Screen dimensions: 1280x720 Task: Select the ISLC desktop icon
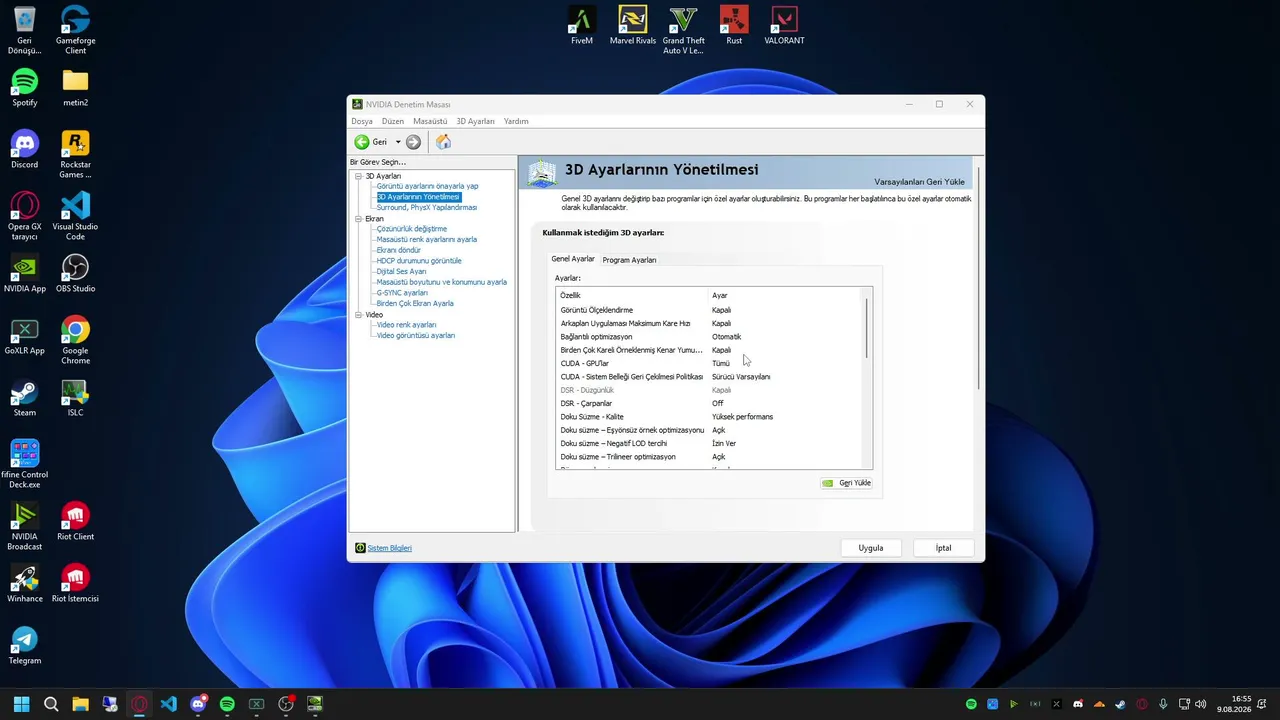click(75, 398)
